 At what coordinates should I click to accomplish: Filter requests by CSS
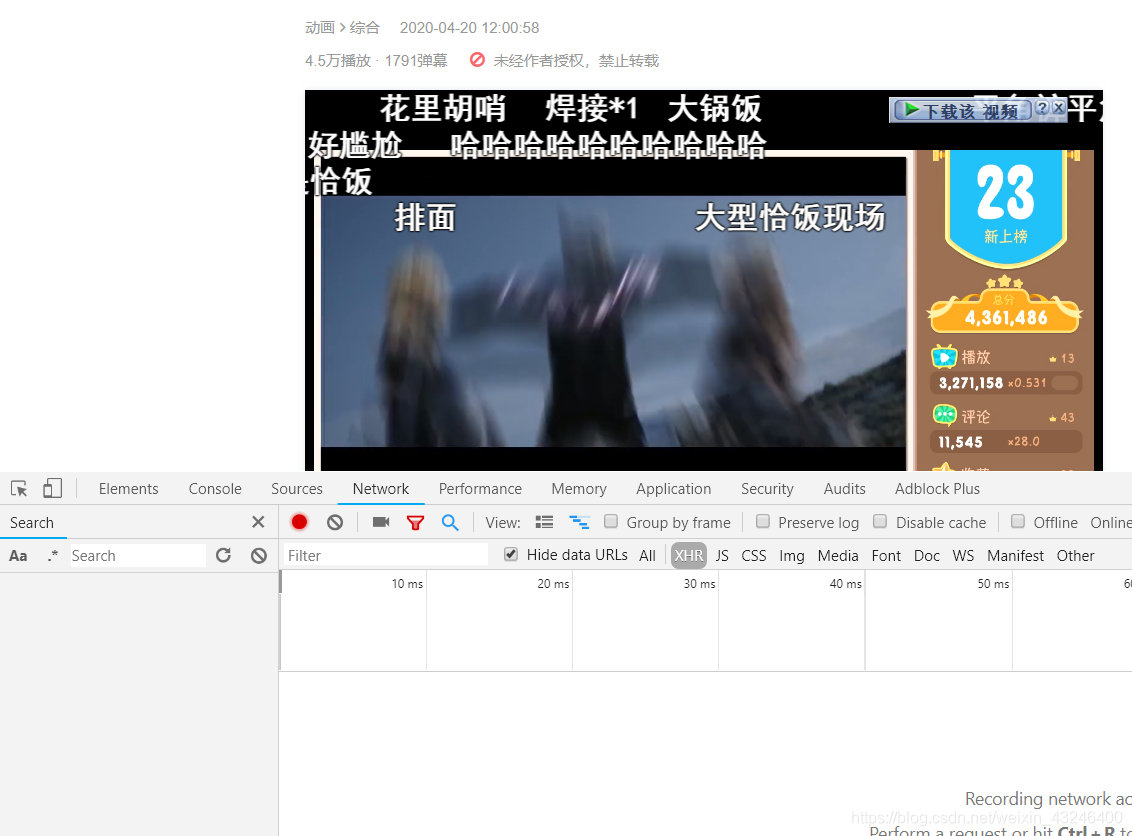tap(754, 556)
